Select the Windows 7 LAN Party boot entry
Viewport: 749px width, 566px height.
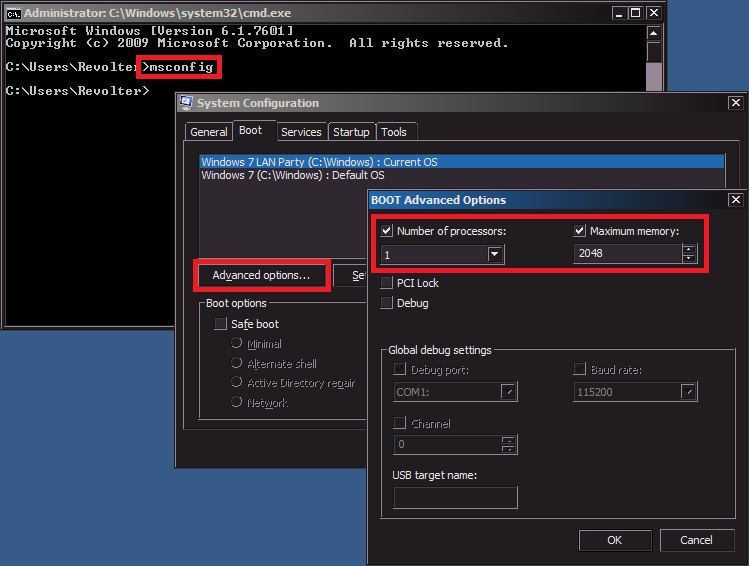[x=461, y=162]
